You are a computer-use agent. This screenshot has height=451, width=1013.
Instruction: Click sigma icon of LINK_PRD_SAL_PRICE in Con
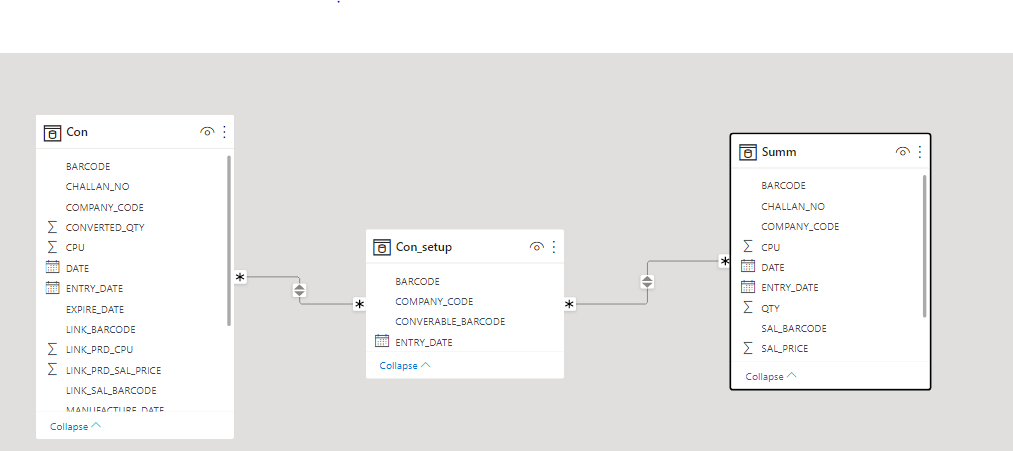point(52,370)
